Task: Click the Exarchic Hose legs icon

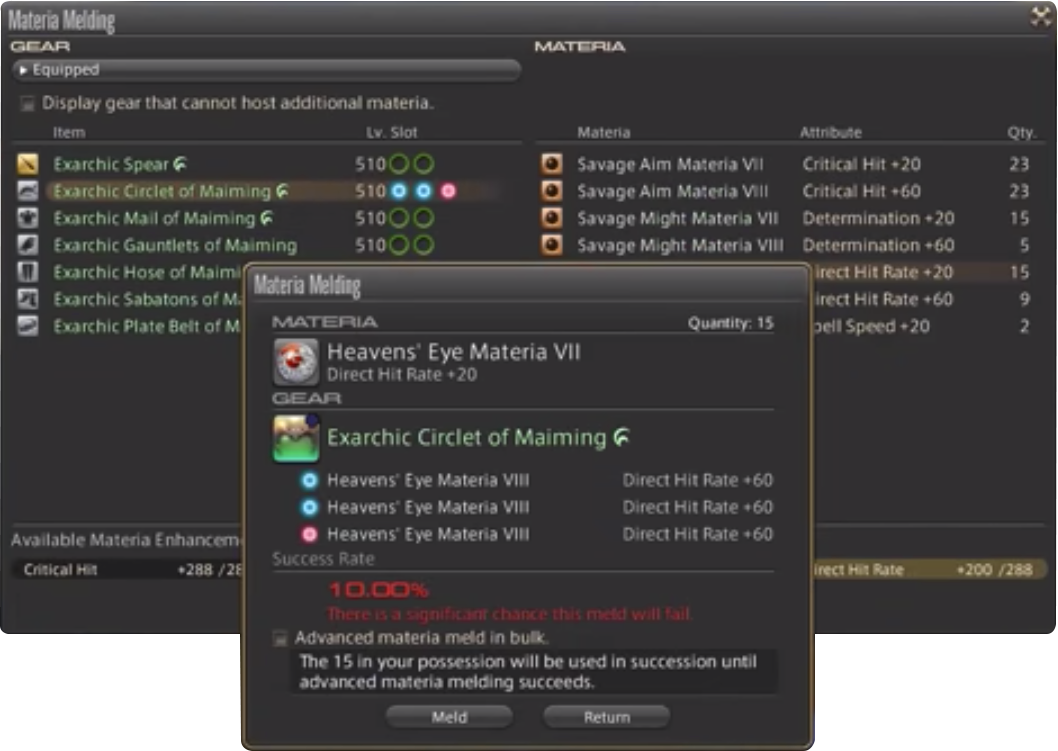Action: point(28,272)
